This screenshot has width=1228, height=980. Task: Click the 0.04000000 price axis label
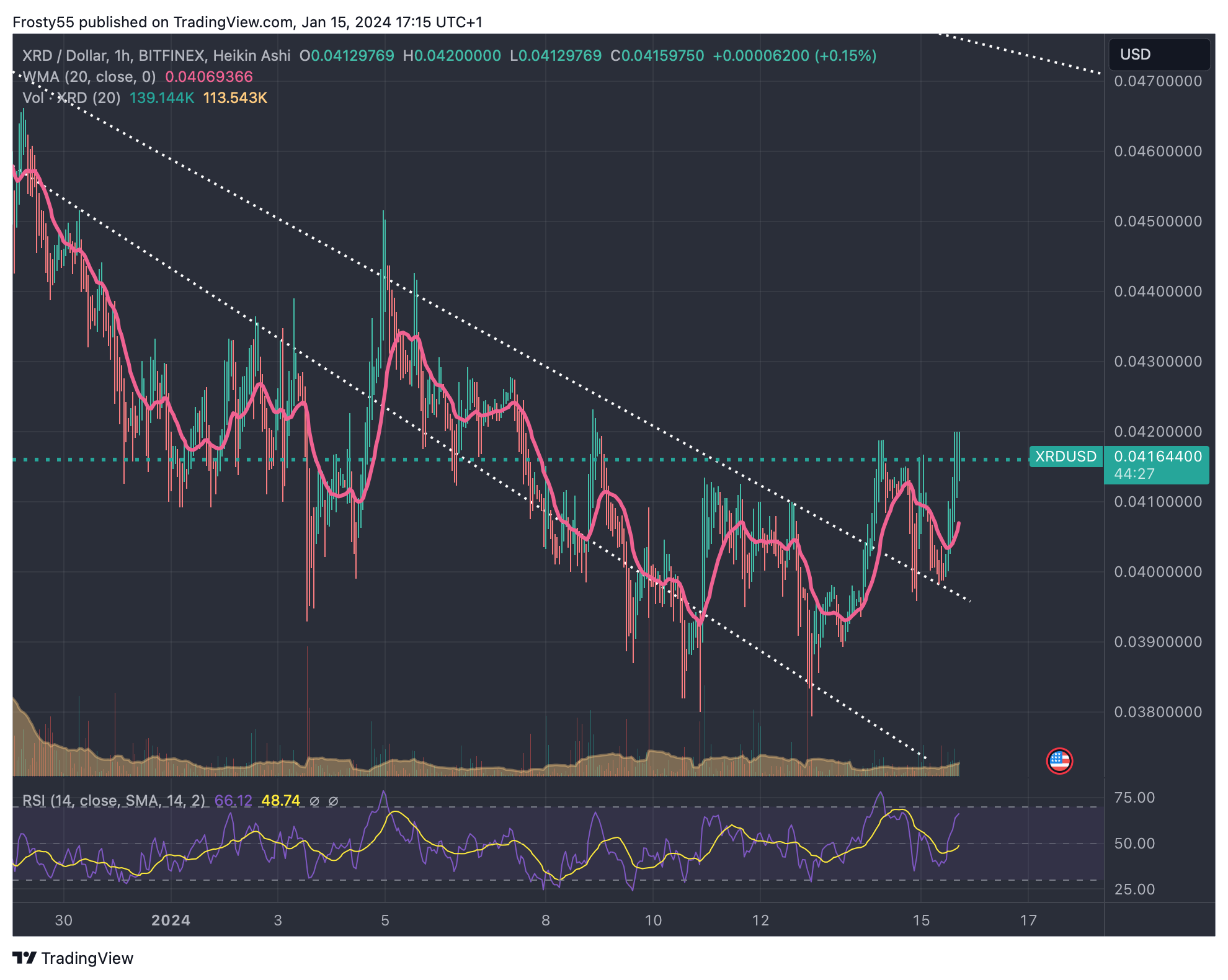click(x=1158, y=572)
